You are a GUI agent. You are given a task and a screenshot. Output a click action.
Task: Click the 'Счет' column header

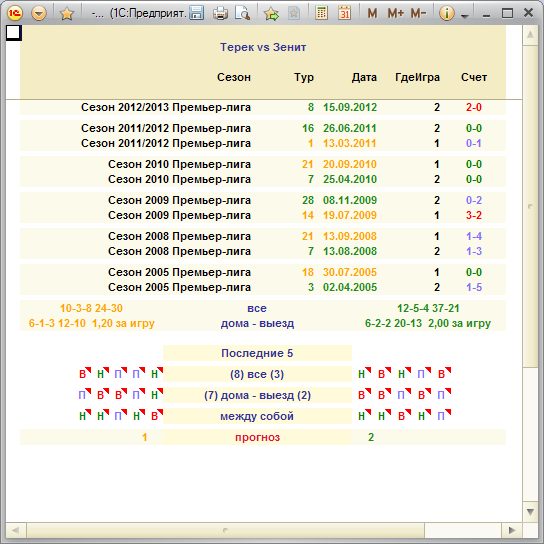point(474,77)
